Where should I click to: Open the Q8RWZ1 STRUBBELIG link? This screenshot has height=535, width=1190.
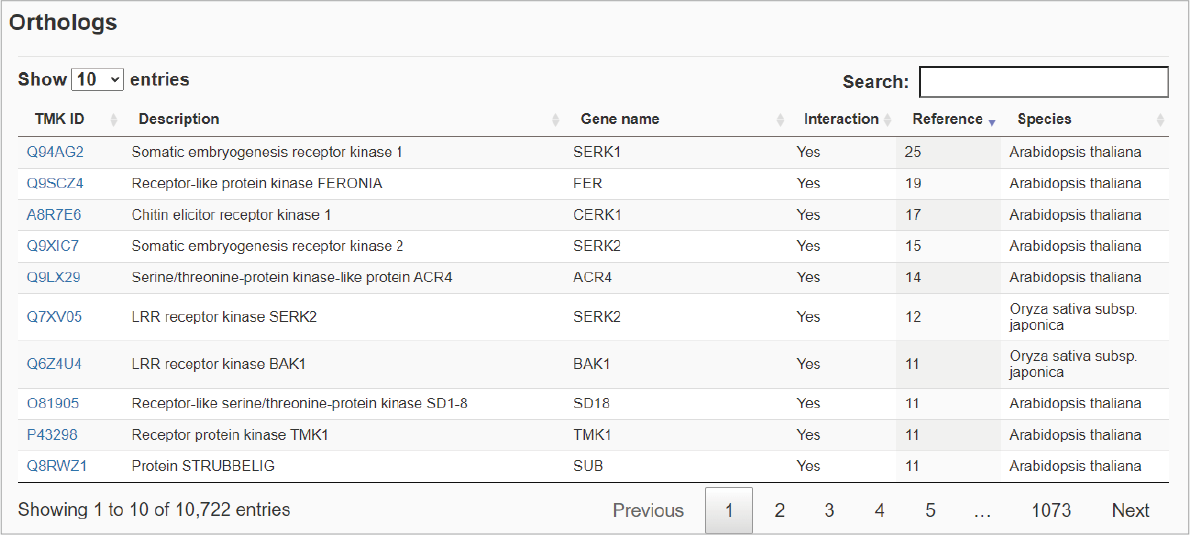tap(56, 466)
